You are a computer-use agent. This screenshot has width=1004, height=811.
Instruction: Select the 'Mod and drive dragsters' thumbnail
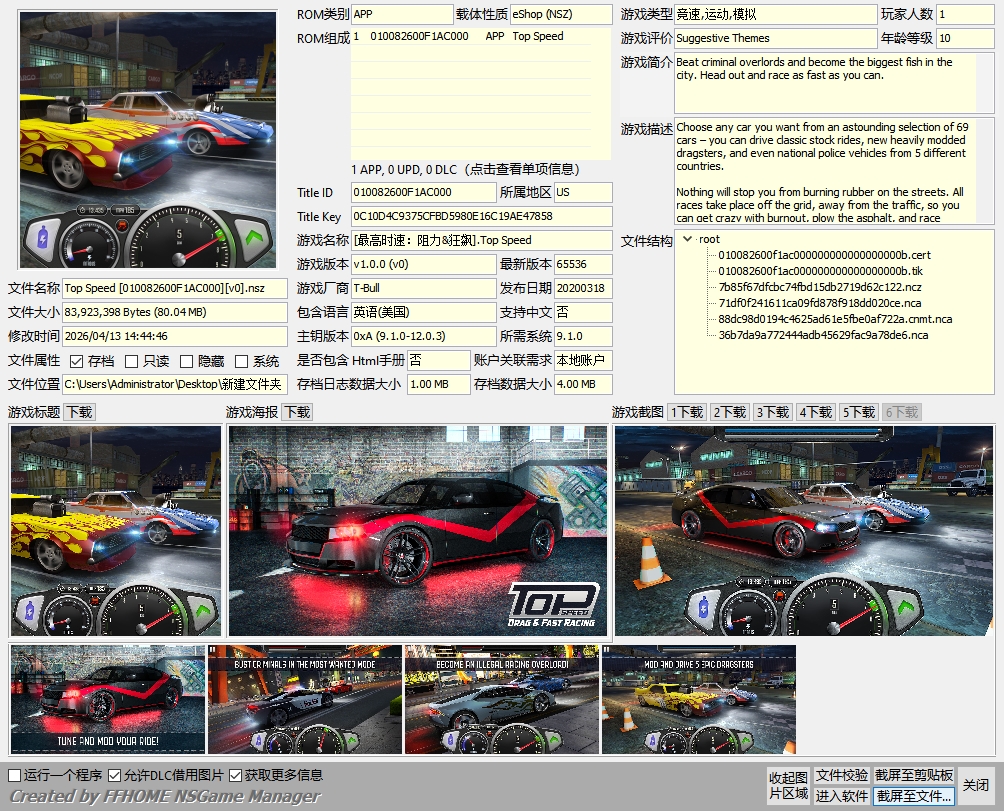(698, 699)
